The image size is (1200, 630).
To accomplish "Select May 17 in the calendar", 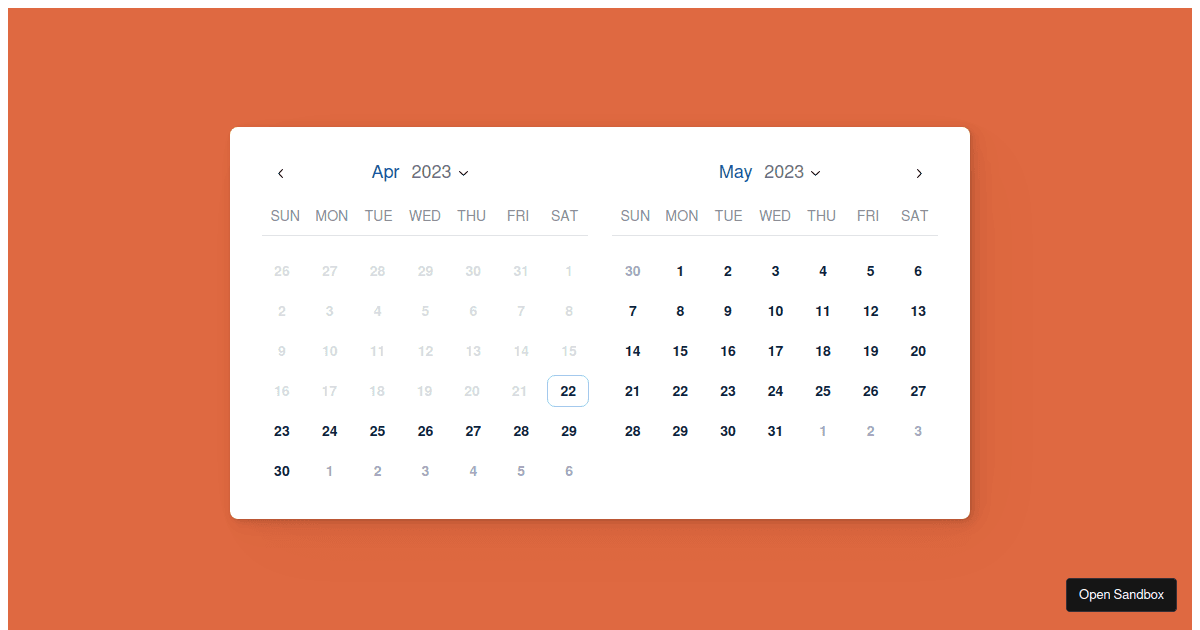I will (x=775, y=351).
